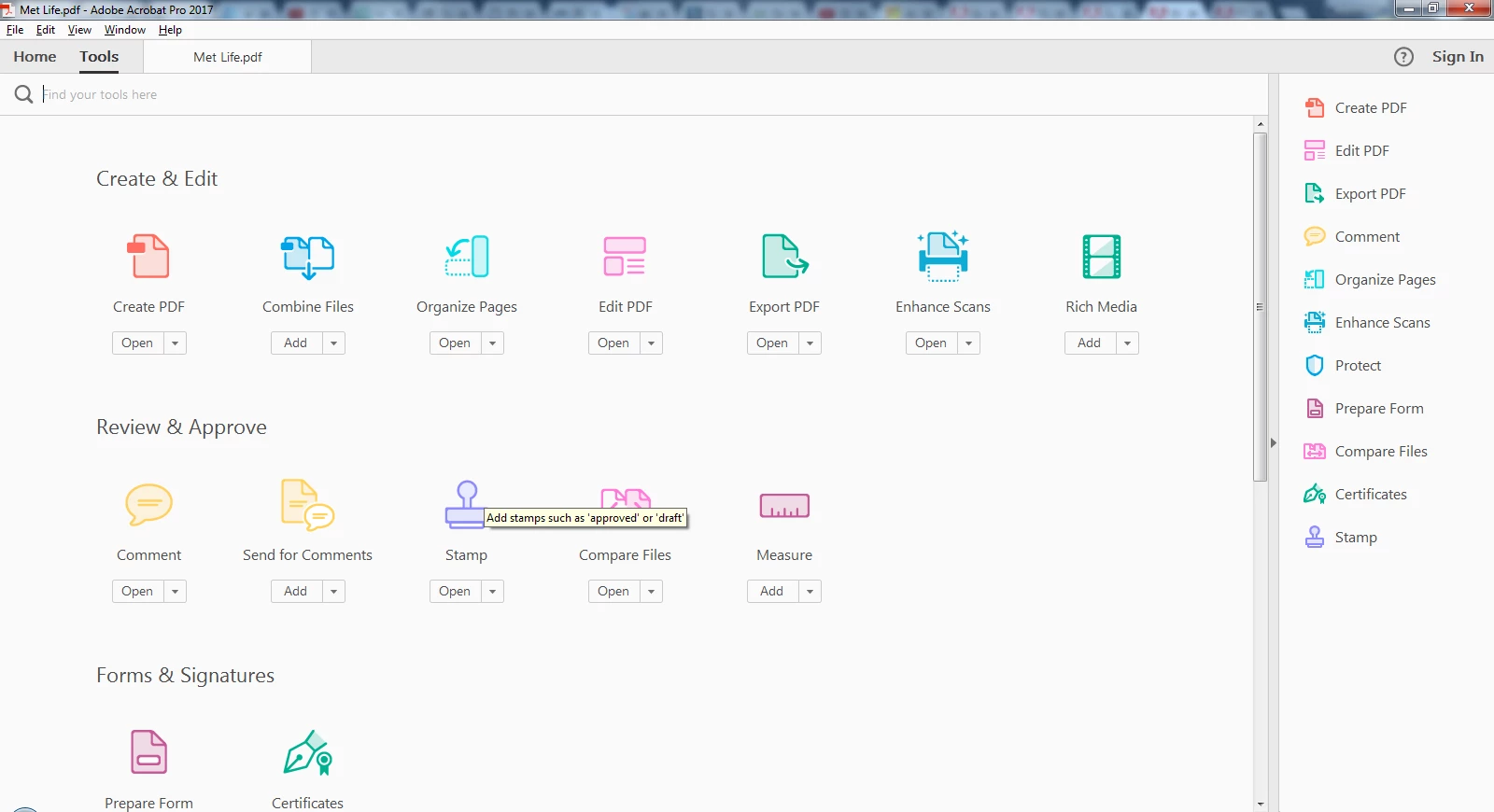
Task: Expand the dropdown arrow beside Create PDF Open
Action: coord(175,343)
